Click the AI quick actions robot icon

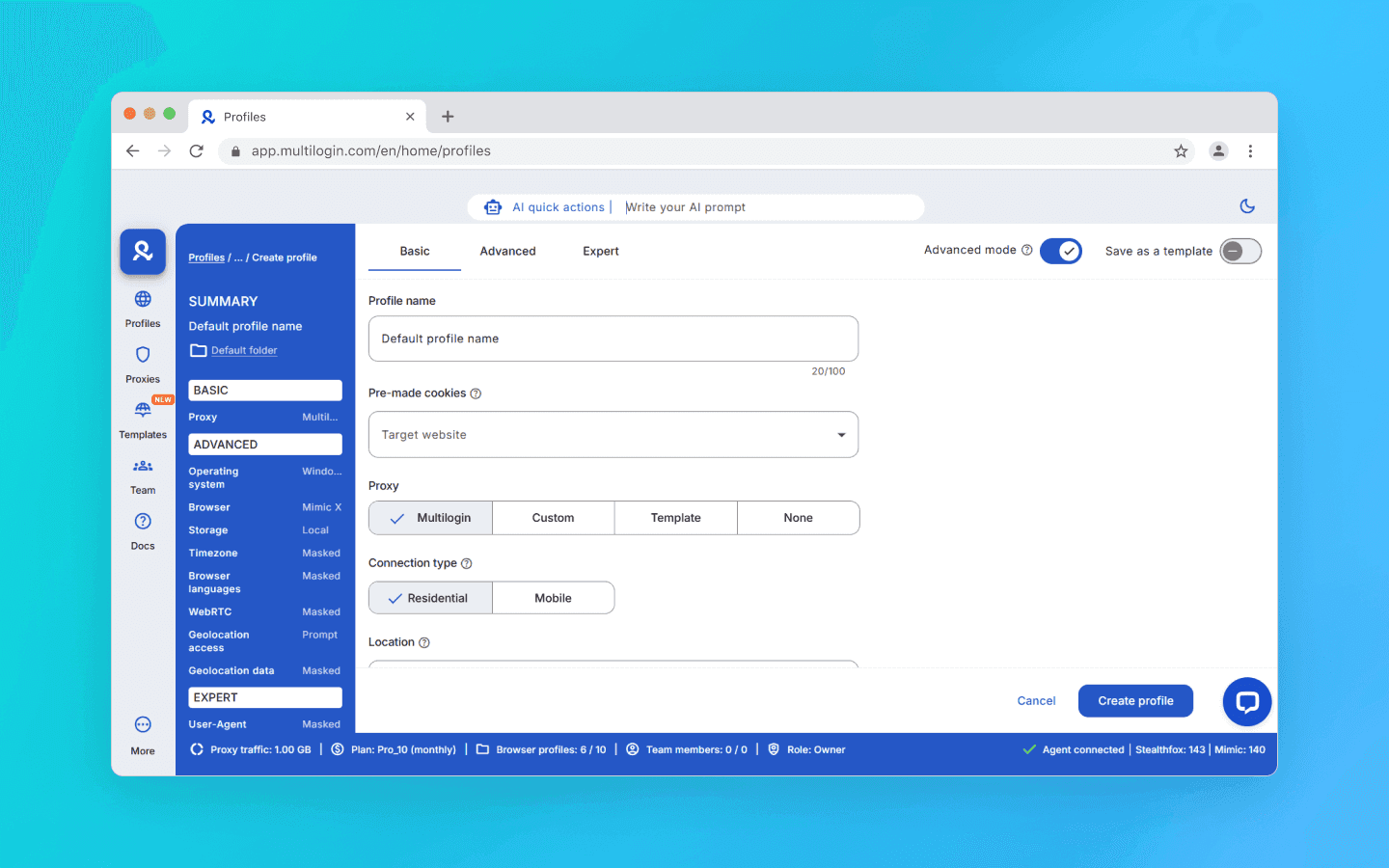tap(493, 207)
